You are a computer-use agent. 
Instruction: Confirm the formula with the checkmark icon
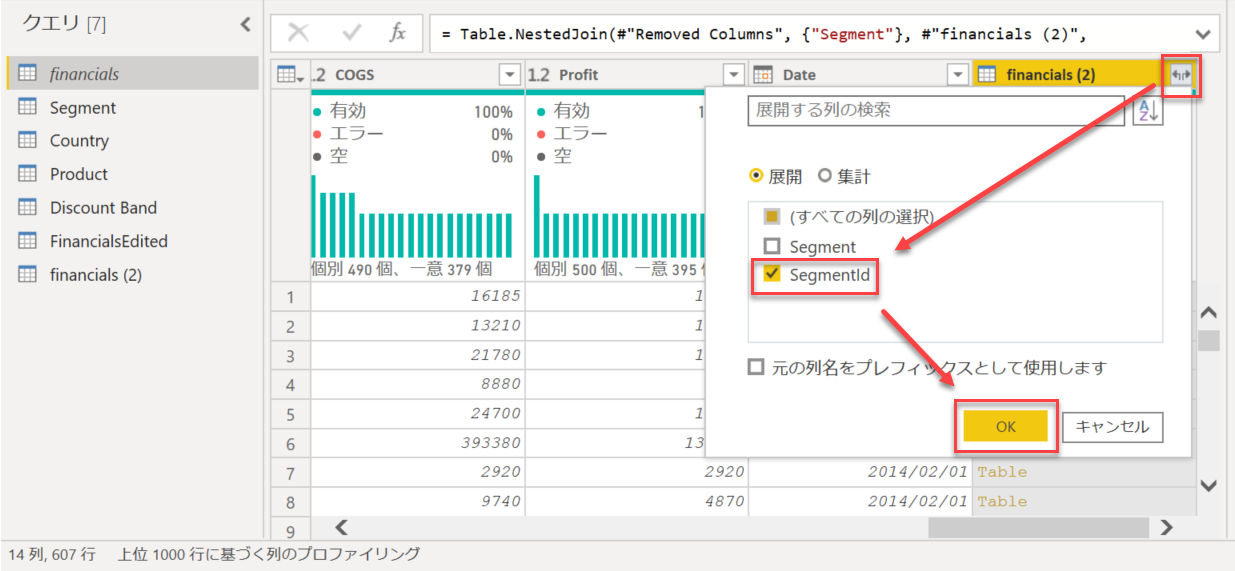pos(351,33)
